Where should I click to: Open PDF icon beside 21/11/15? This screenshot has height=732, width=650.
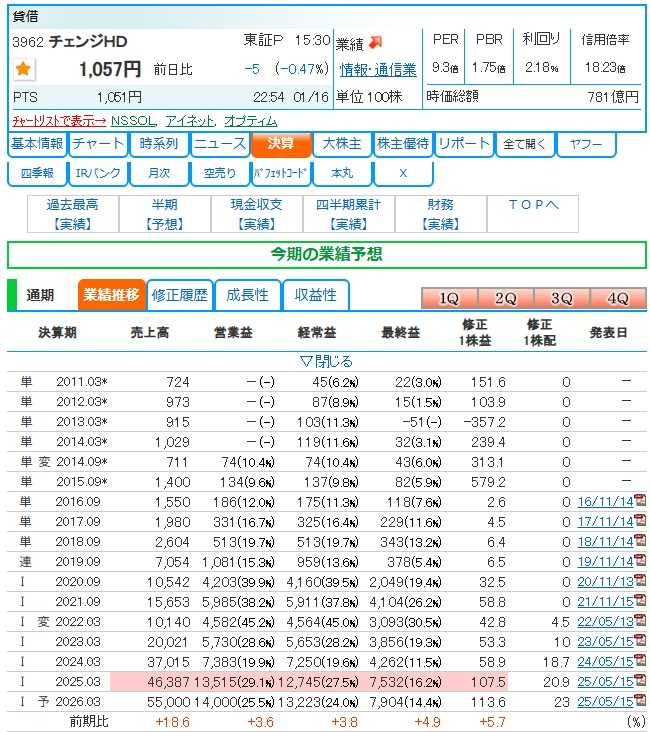pos(640,601)
